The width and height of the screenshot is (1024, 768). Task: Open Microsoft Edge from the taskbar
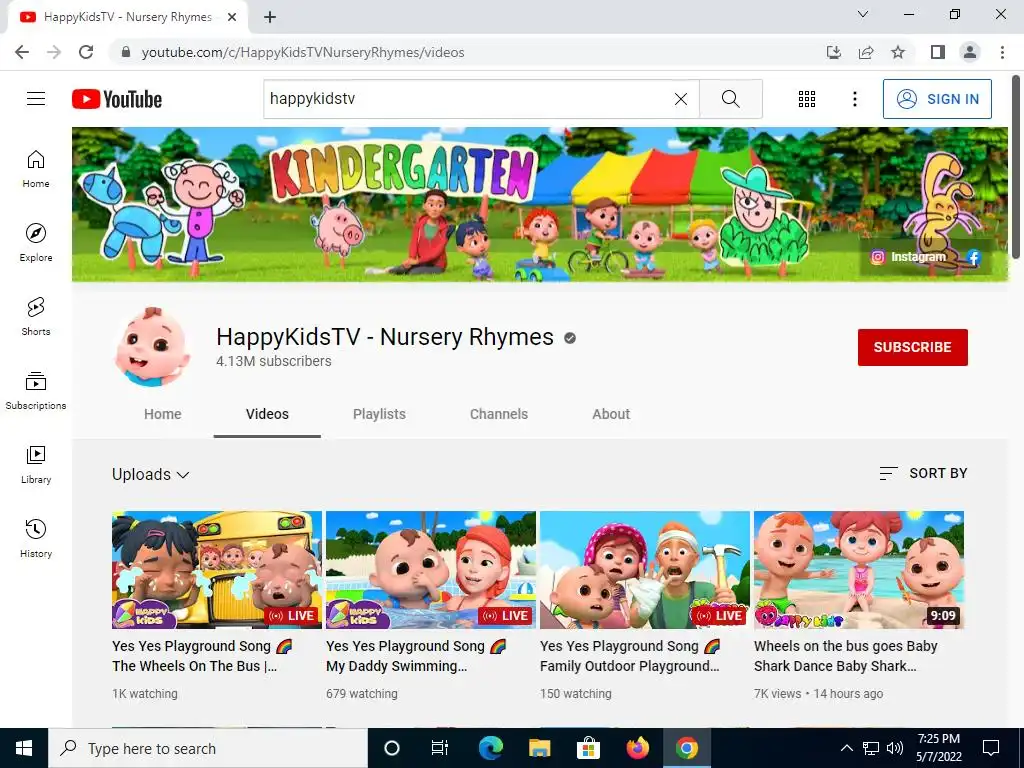(x=490, y=748)
